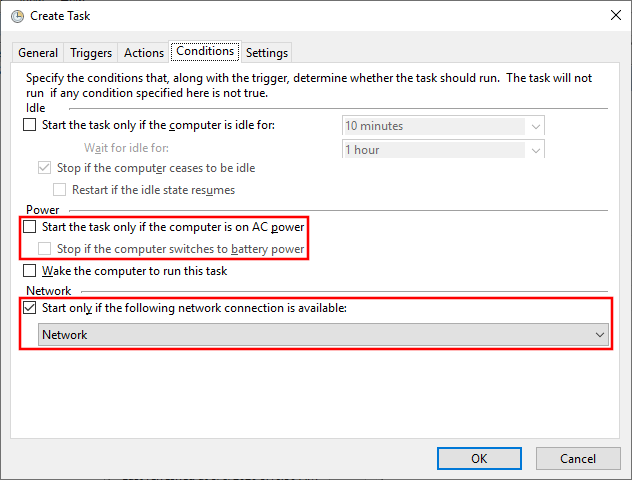Check restart if idle state resumes
Image resolution: width=632 pixels, height=480 pixels.
point(60,189)
